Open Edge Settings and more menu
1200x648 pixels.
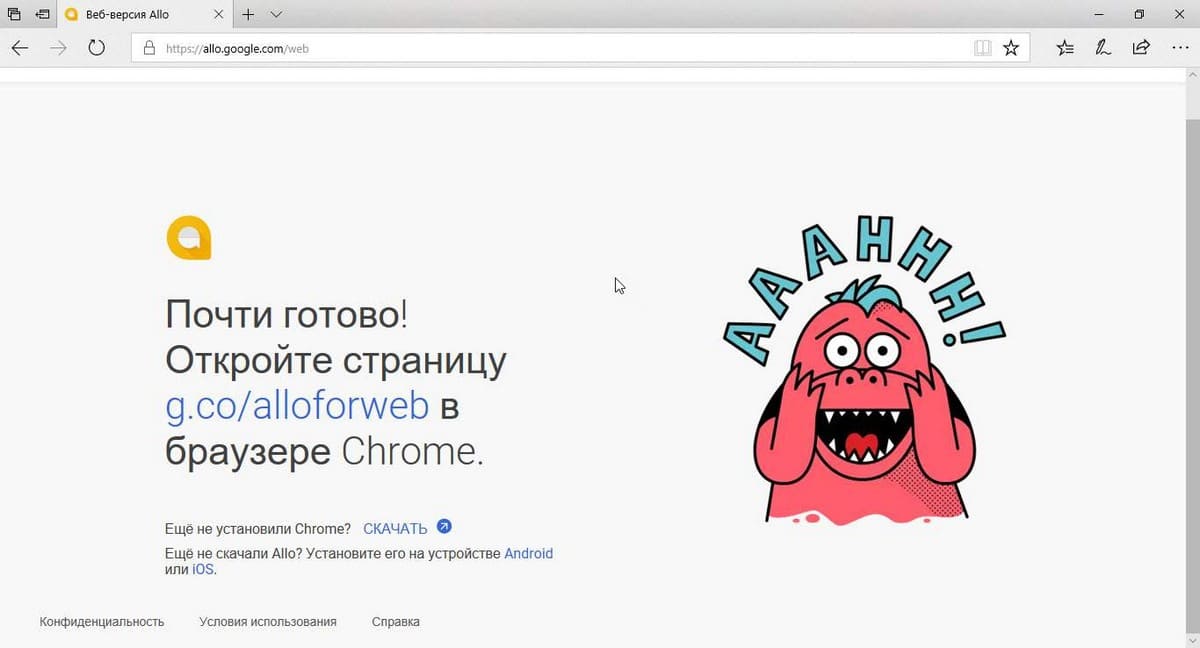pyautogui.click(x=1179, y=47)
